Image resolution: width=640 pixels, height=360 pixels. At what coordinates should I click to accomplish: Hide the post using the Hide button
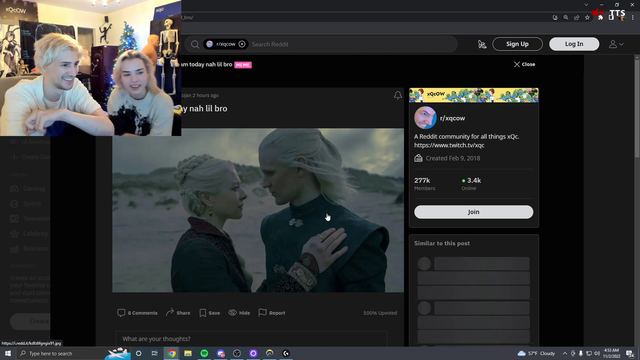coord(239,313)
